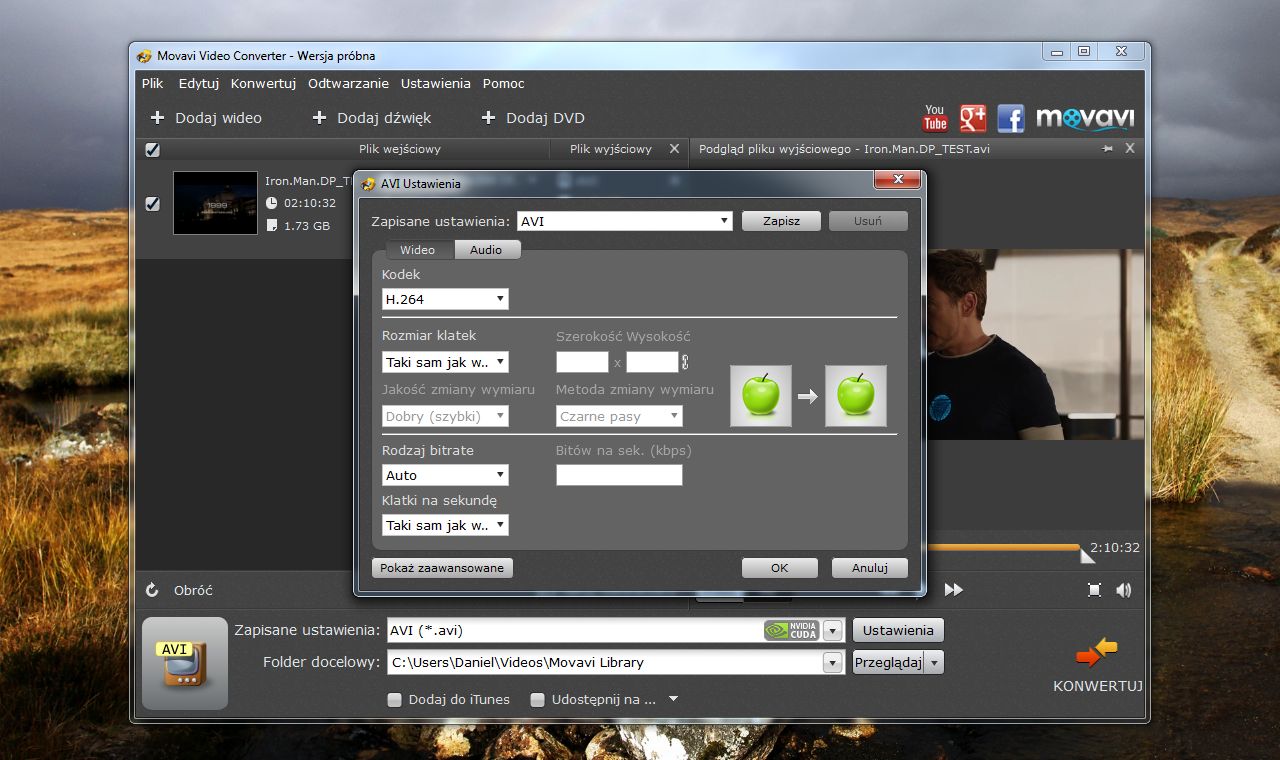Click the result green apple preview
This screenshot has width=1280, height=760.
(856, 396)
